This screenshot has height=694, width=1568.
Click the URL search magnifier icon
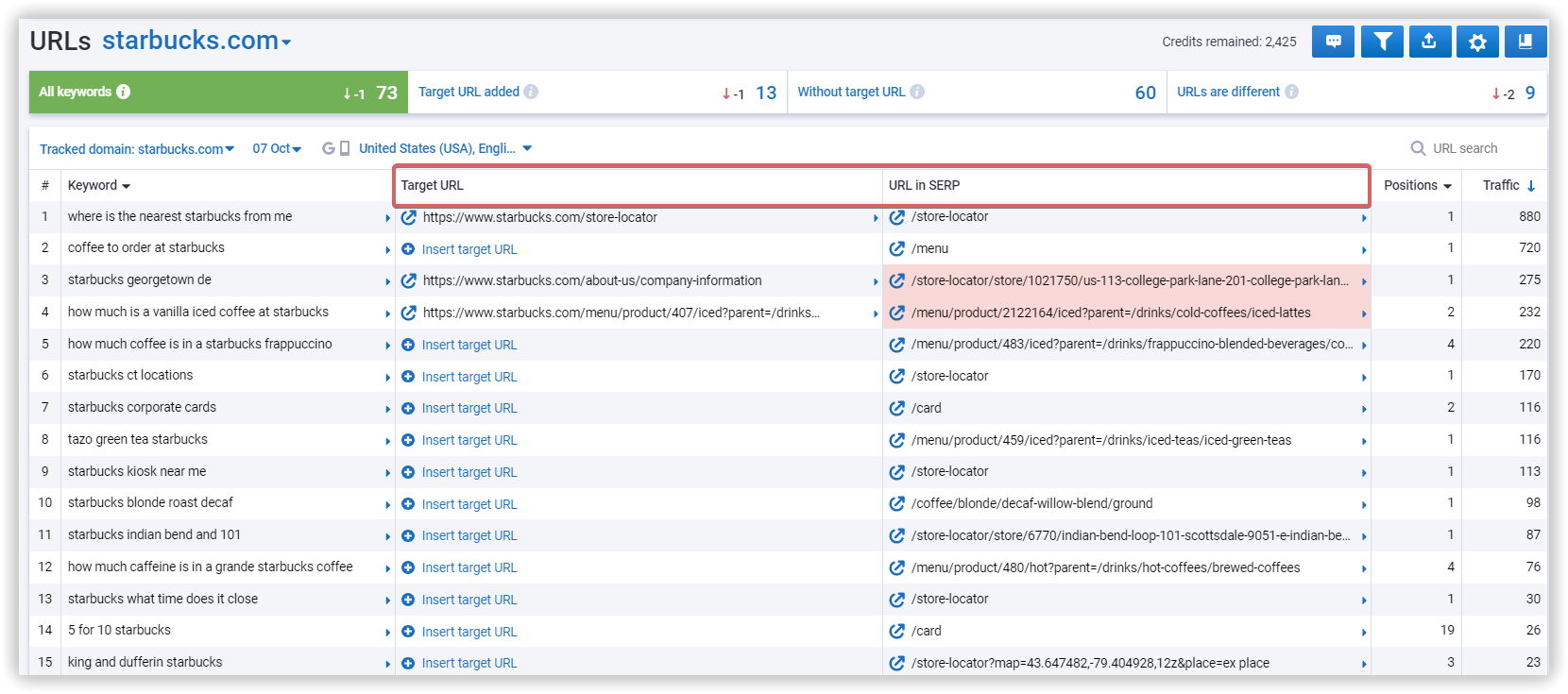[1418, 148]
